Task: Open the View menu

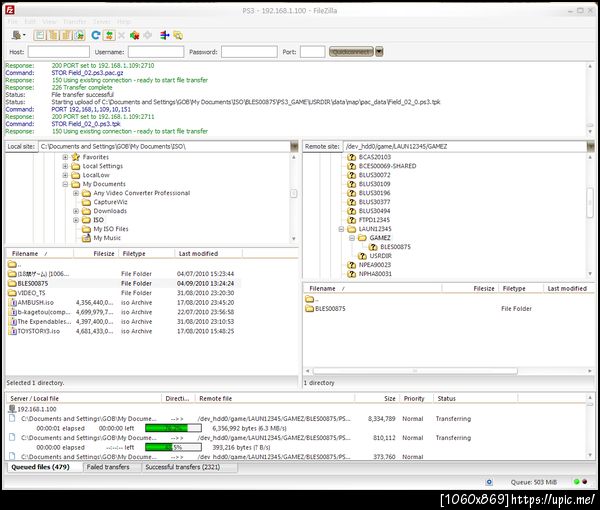Action: point(49,22)
